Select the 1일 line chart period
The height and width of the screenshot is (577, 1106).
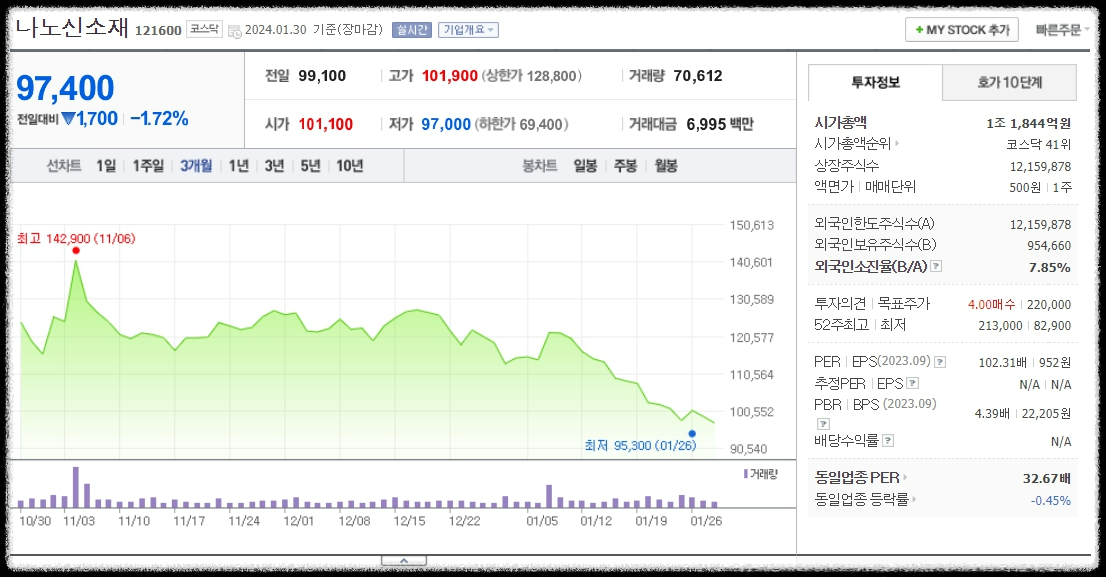tap(106, 166)
